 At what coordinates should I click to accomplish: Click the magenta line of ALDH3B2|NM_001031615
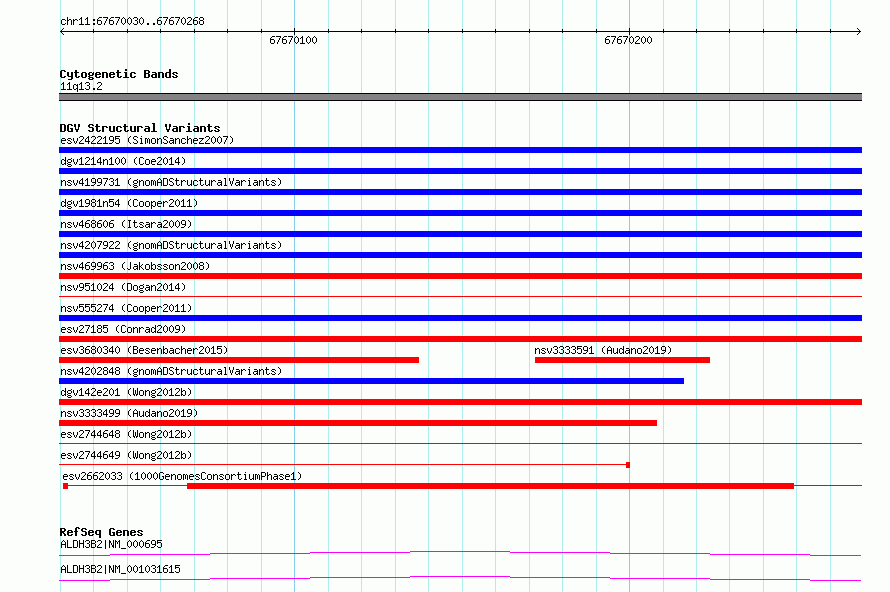tap(460, 578)
